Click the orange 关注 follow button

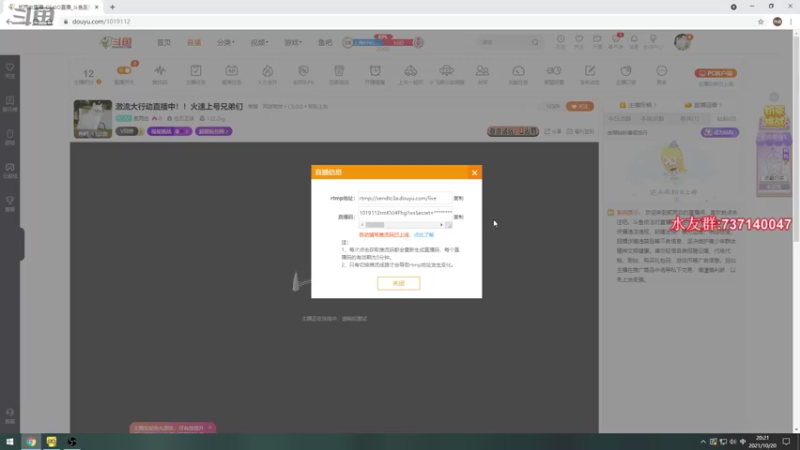[580, 106]
